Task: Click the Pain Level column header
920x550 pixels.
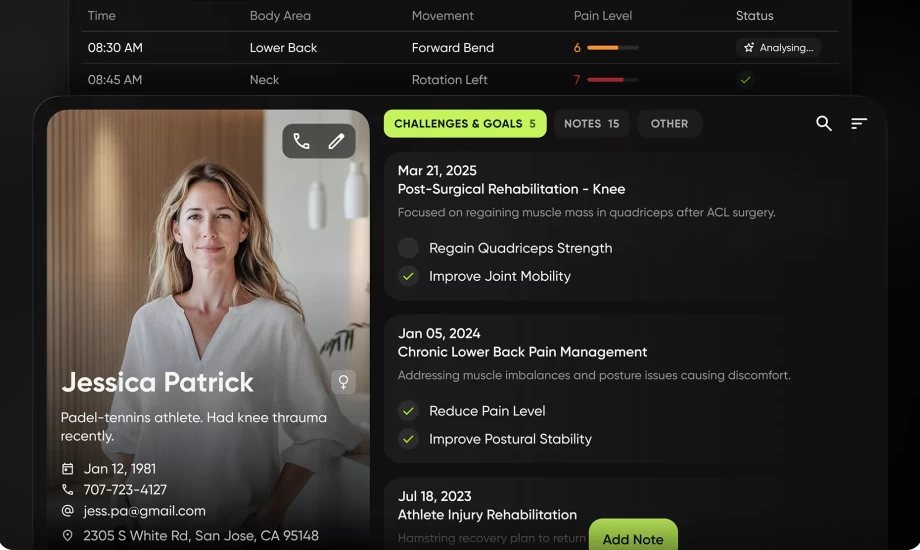Action: [x=603, y=16]
